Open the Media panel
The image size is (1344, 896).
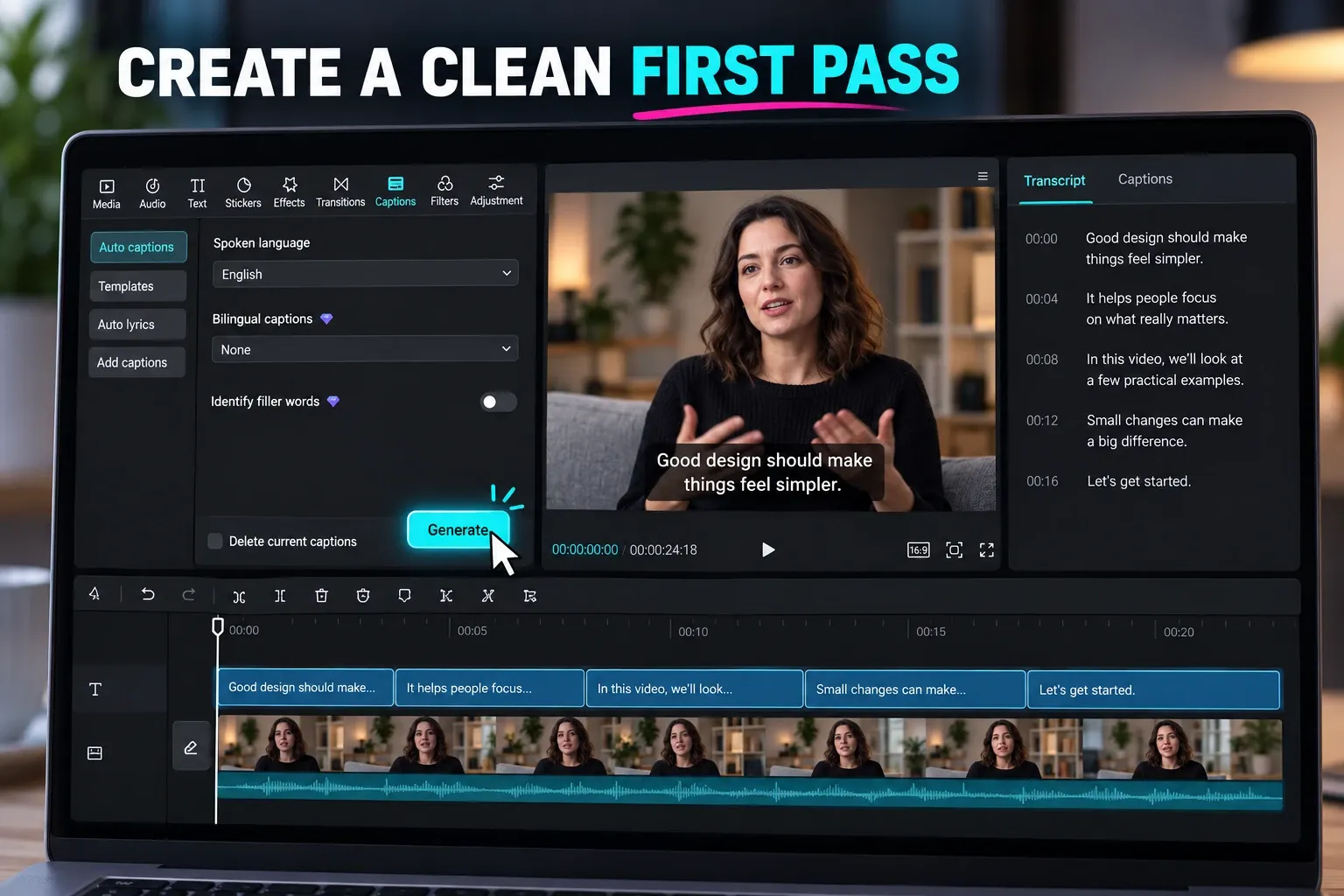point(106,194)
